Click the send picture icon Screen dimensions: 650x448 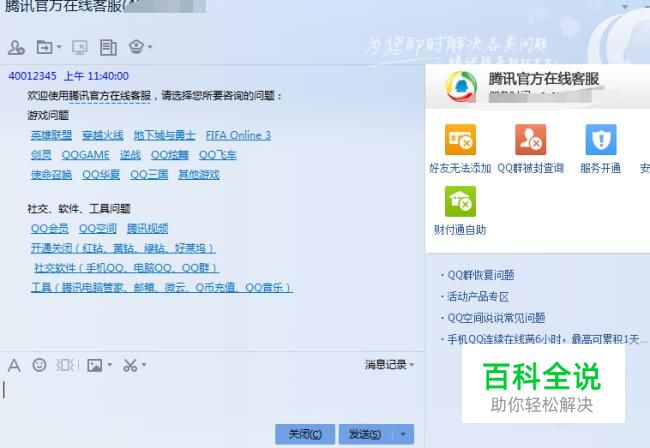[95, 365]
